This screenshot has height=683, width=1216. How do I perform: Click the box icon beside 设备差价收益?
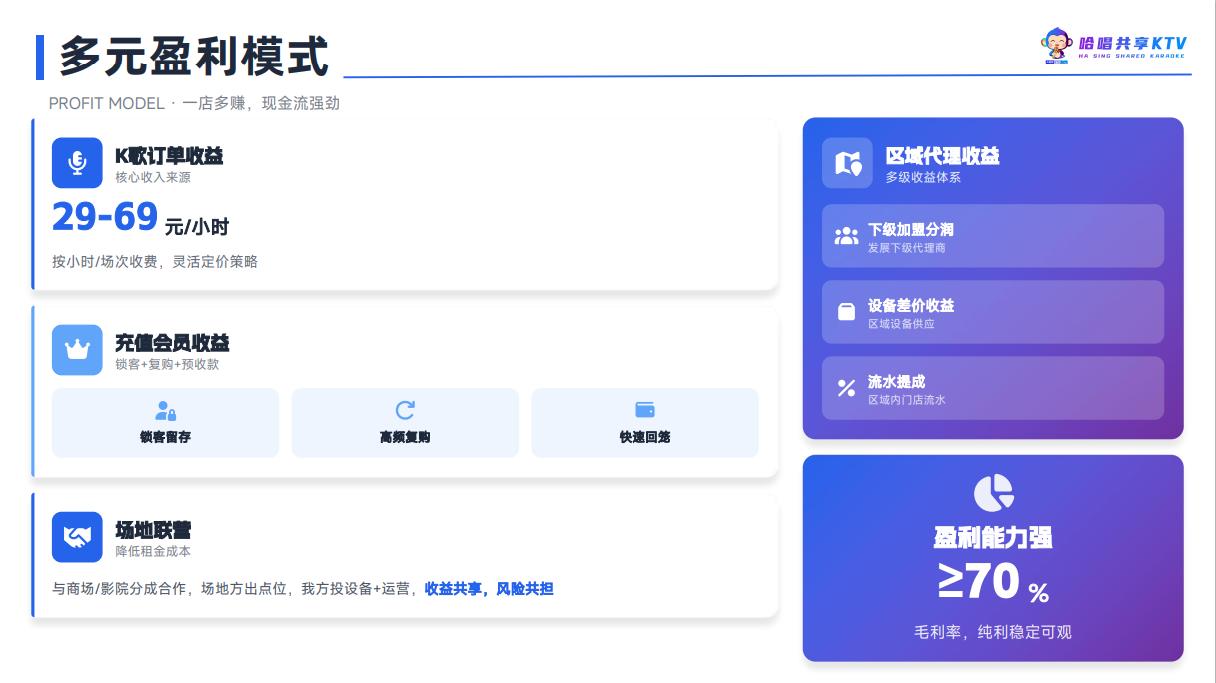pos(846,312)
